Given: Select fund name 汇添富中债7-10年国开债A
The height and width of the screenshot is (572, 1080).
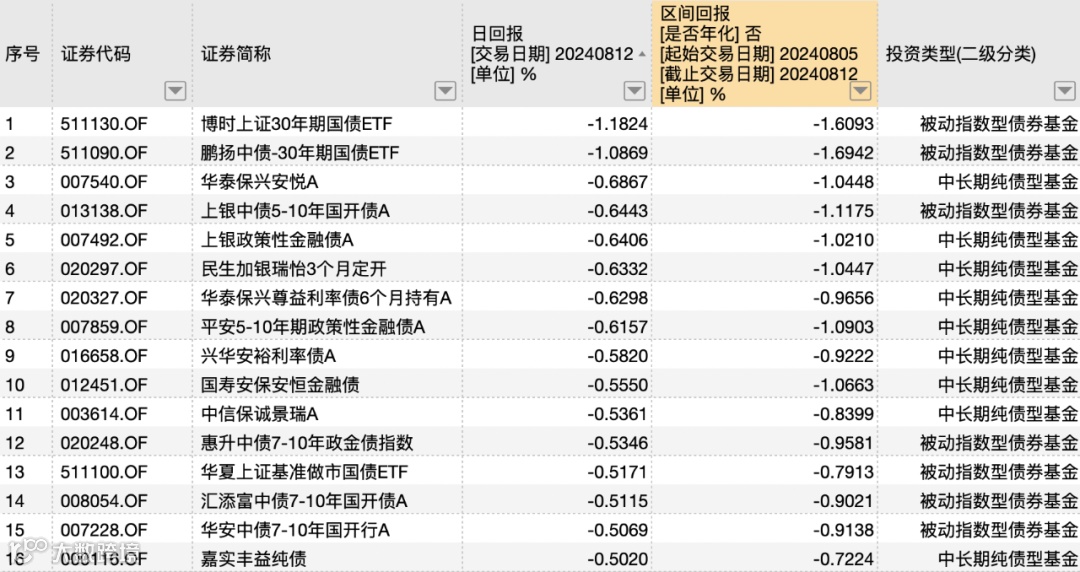Looking at the screenshot, I should tap(304, 501).
